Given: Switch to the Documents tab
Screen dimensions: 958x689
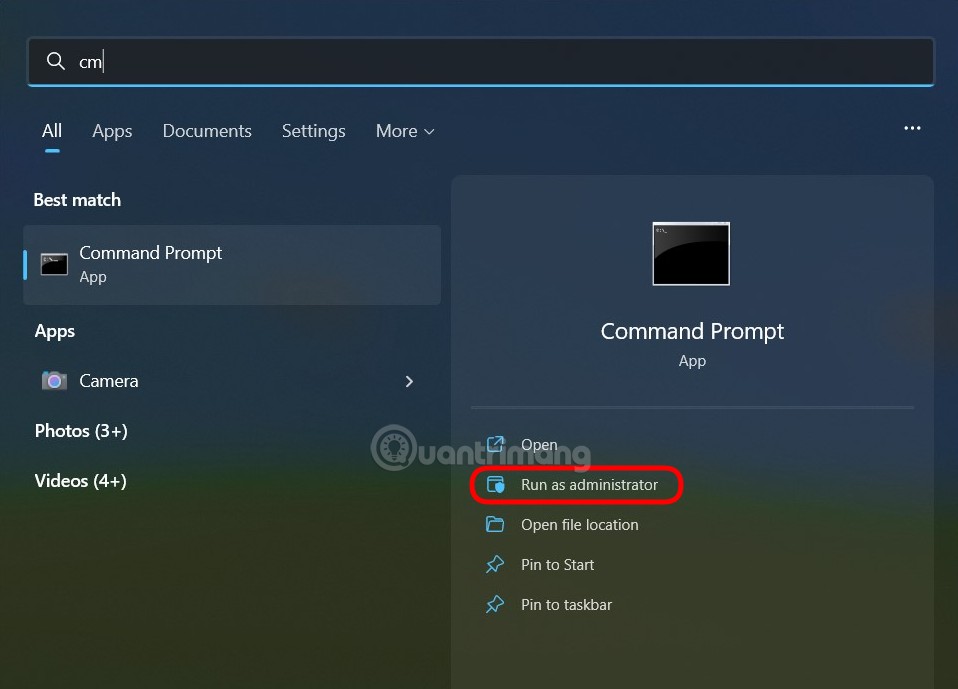Looking at the screenshot, I should coord(206,131).
